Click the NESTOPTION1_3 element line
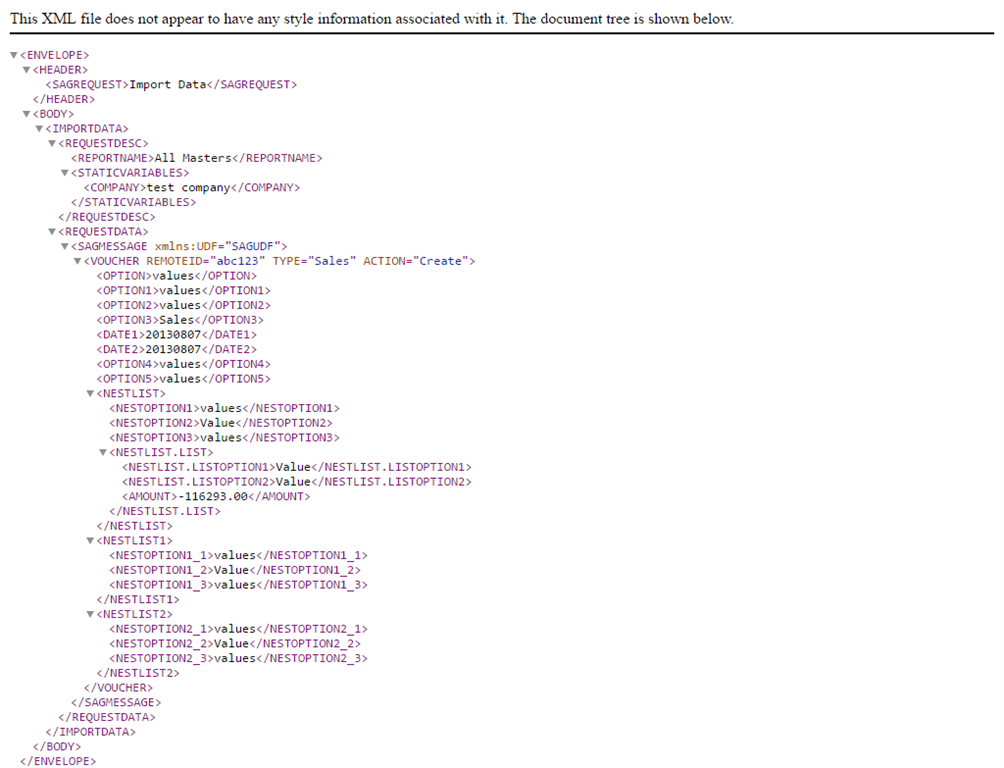The image size is (1004, 768). [239, 585]
